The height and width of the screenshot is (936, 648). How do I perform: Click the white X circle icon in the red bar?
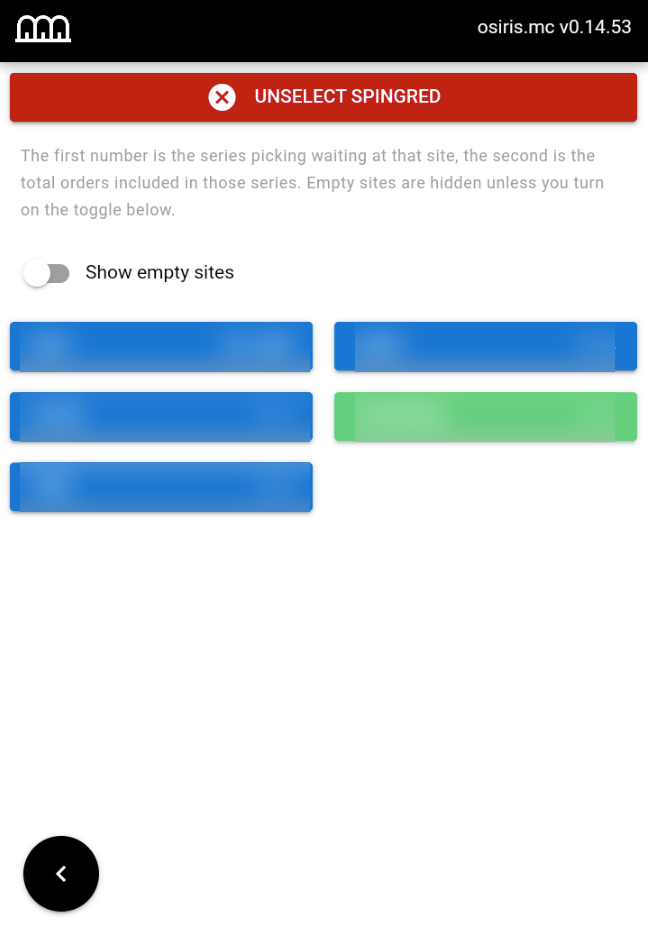pos(222,97)
